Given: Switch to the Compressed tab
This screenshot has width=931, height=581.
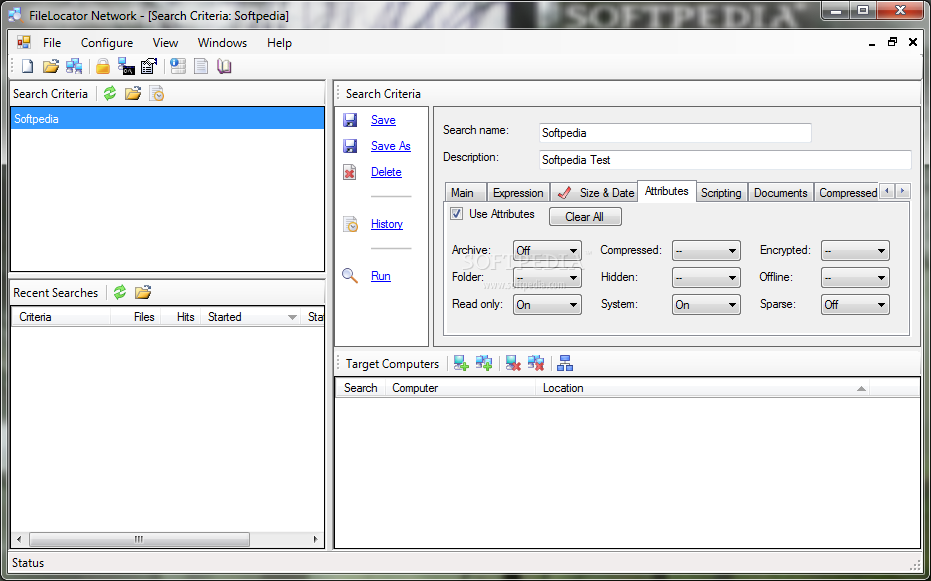Looking at the screenshot, I should [x=847, y=193].
